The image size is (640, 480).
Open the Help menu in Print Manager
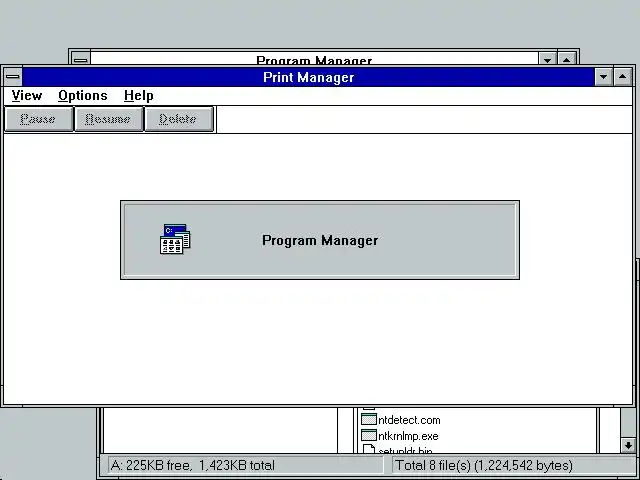(x=139, y=96)
